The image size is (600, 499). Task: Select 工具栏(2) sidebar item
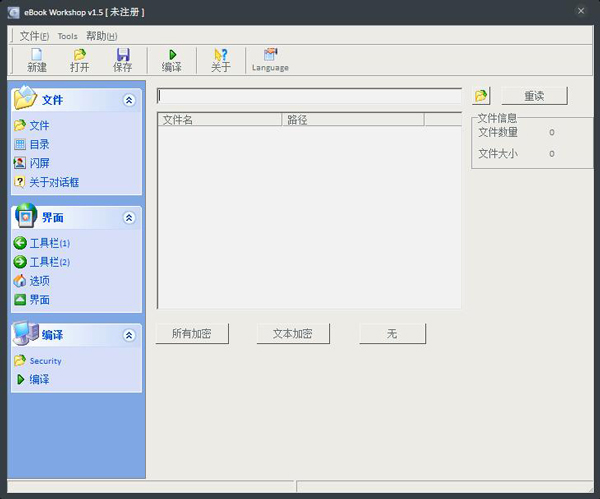pyautogui.click(x=42, y=262)
